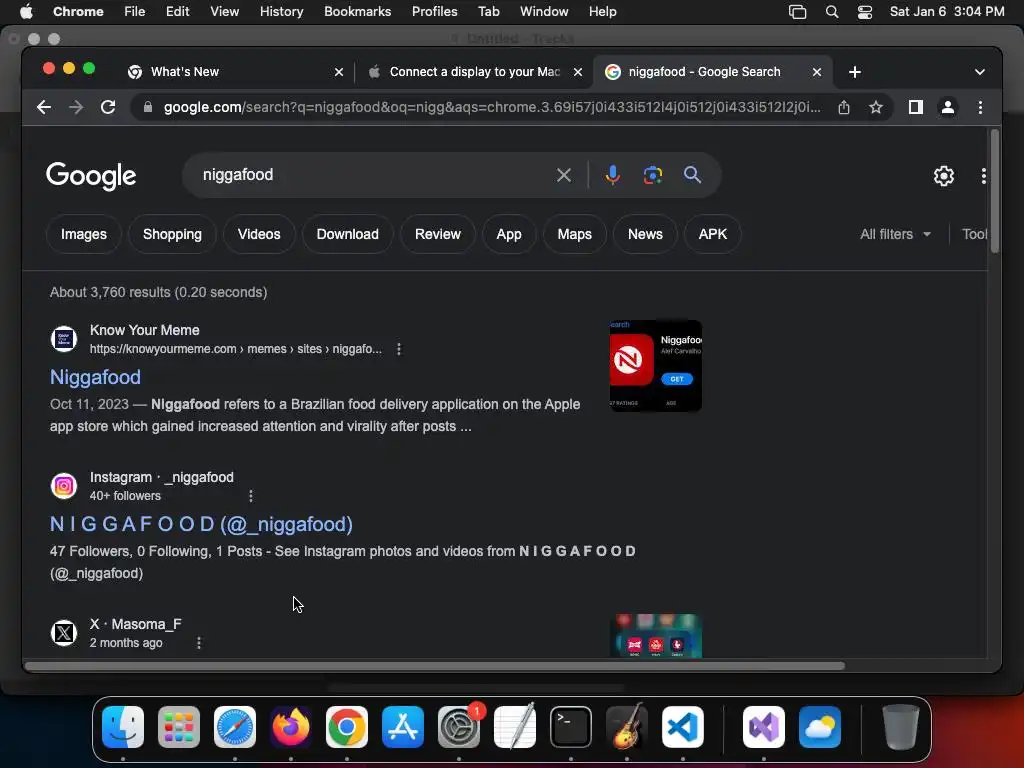Open more options next to Know Your Meme result

(x=399, y=349)
